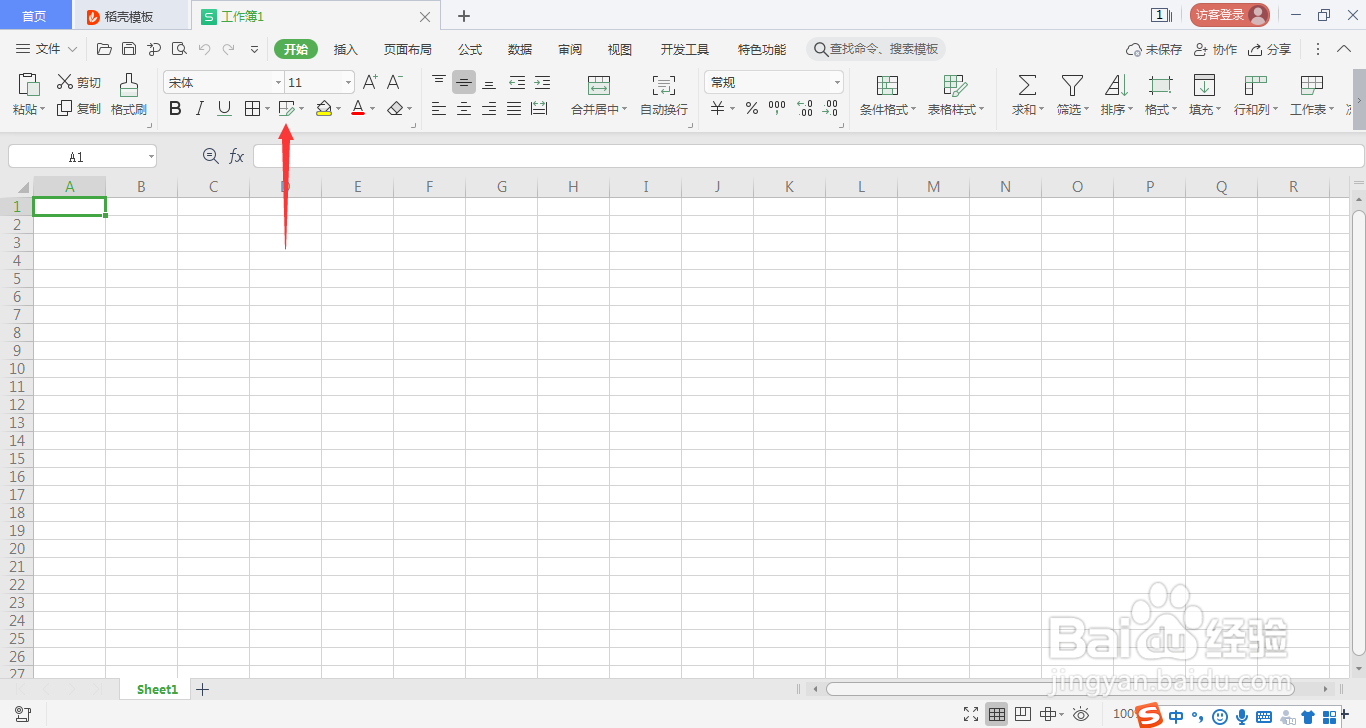Toggle Wrap Text (自动换行)
This screenshot has height=728, width=1366.
(x=664, y=96)
